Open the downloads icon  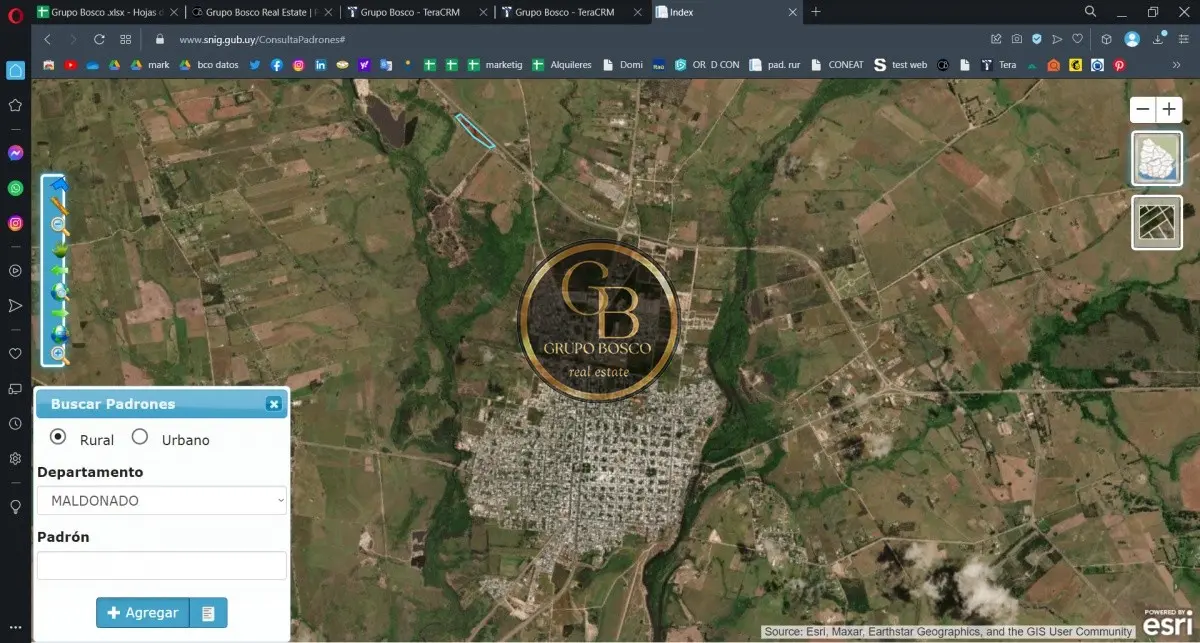pos(1158,39)
